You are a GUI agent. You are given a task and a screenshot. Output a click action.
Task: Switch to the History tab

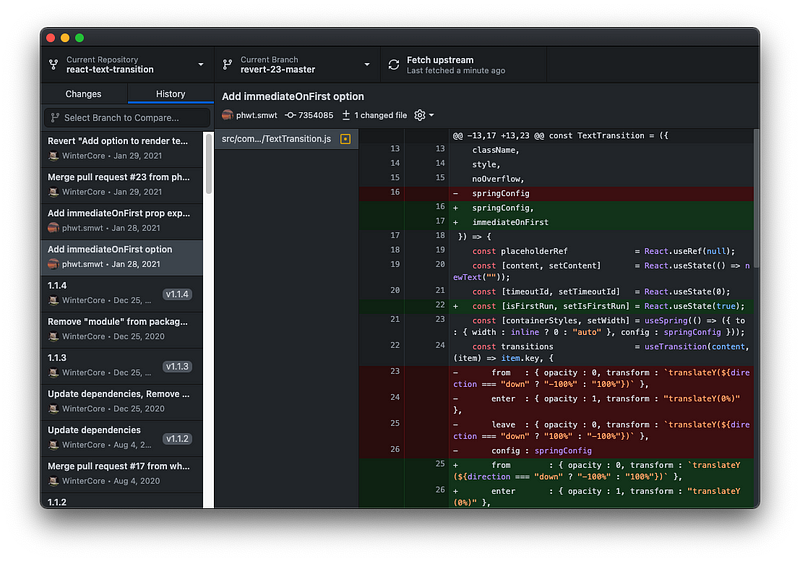[x=170, y=94]
